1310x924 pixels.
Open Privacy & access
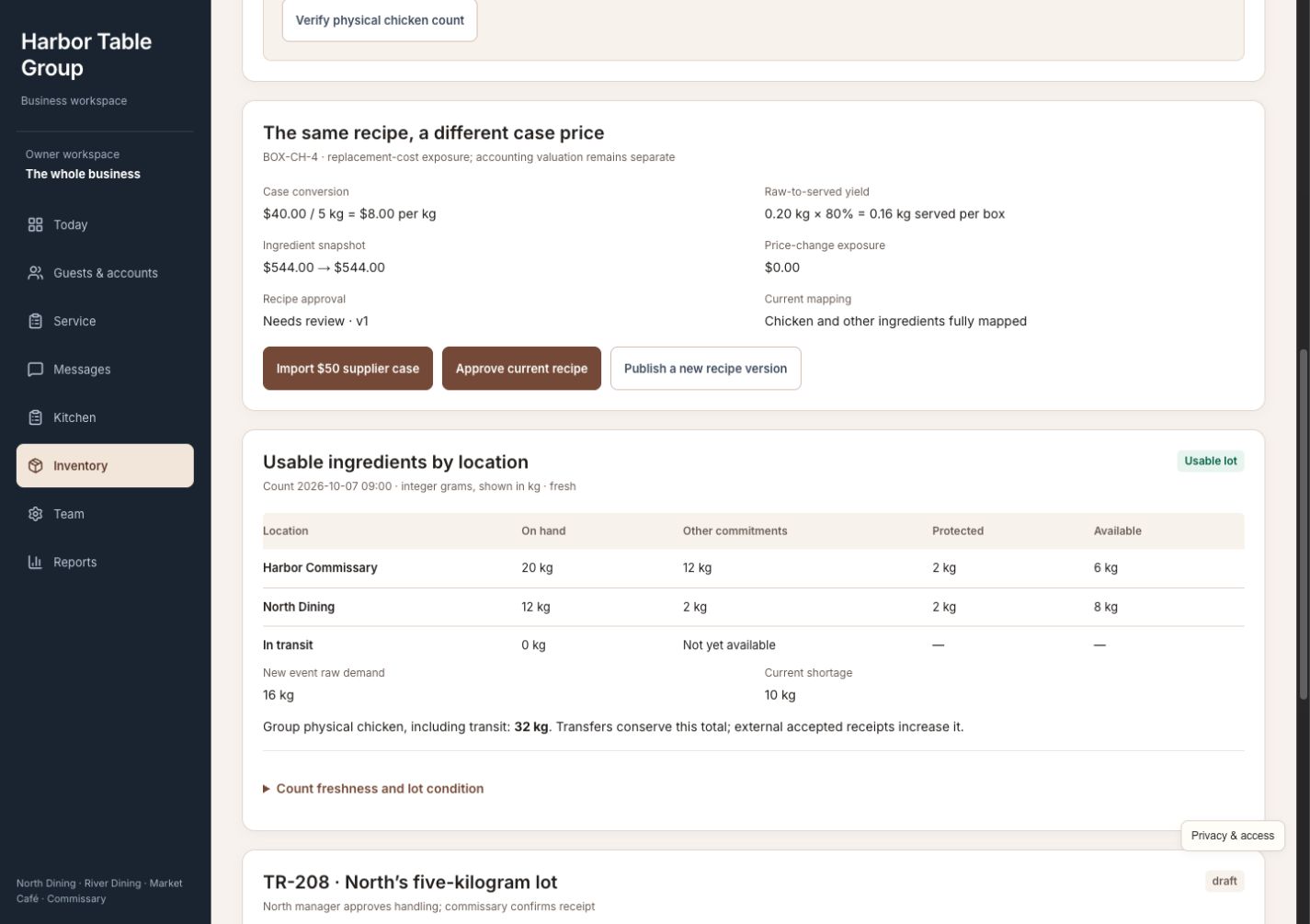(1232, 836)
